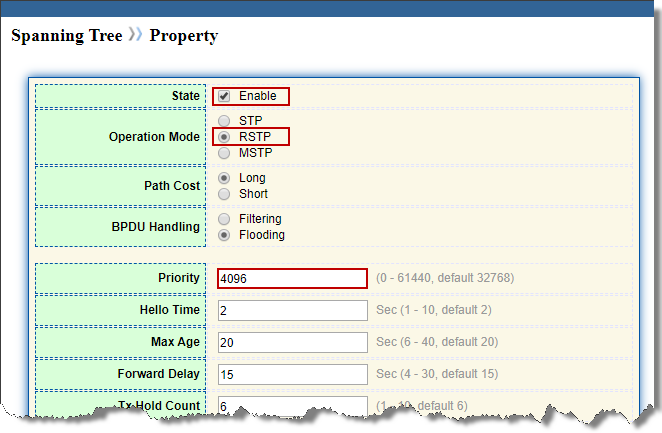Click the breadcrumb chevron separator icon
The image size is (662, 433).
coord(136,36)
